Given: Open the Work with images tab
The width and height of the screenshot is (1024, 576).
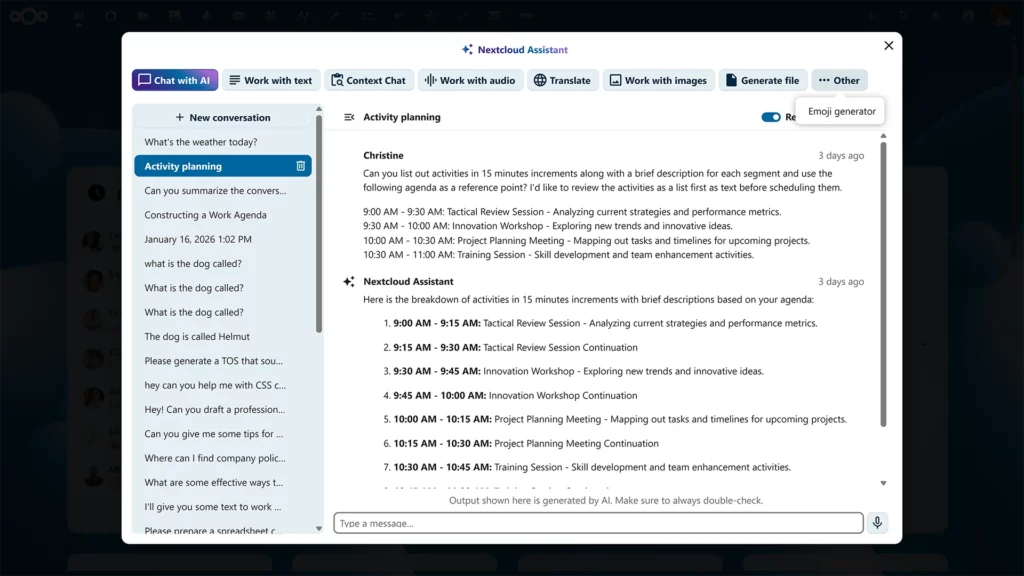Looking at the screenshot, I should point(657,80).
